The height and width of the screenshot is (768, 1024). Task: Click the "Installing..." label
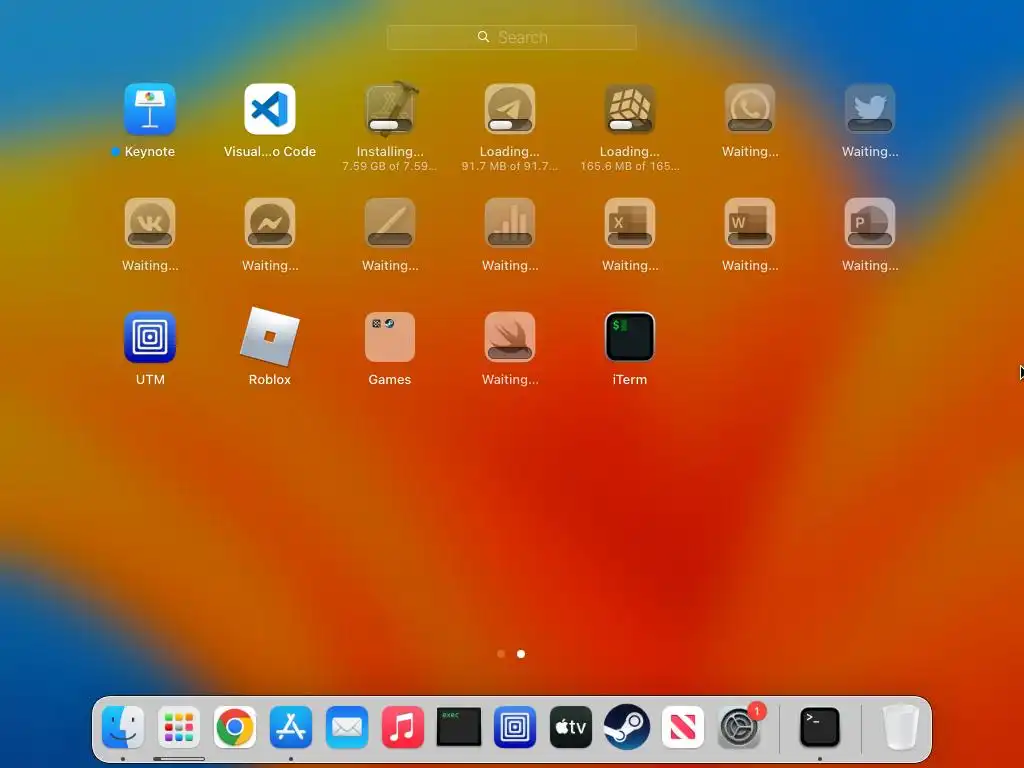[x=390, y=152]
